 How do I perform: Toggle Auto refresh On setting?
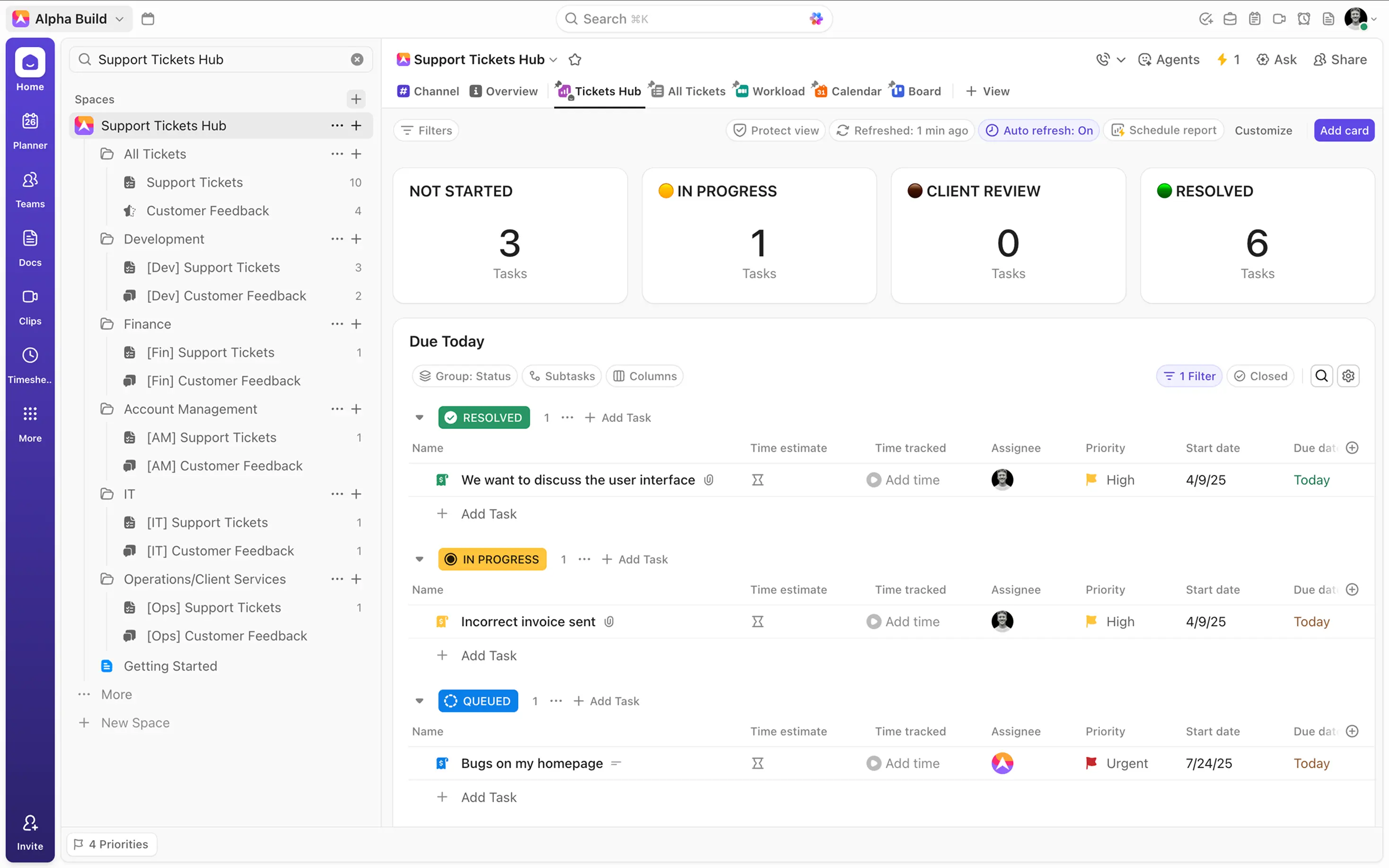(1039, 130)
